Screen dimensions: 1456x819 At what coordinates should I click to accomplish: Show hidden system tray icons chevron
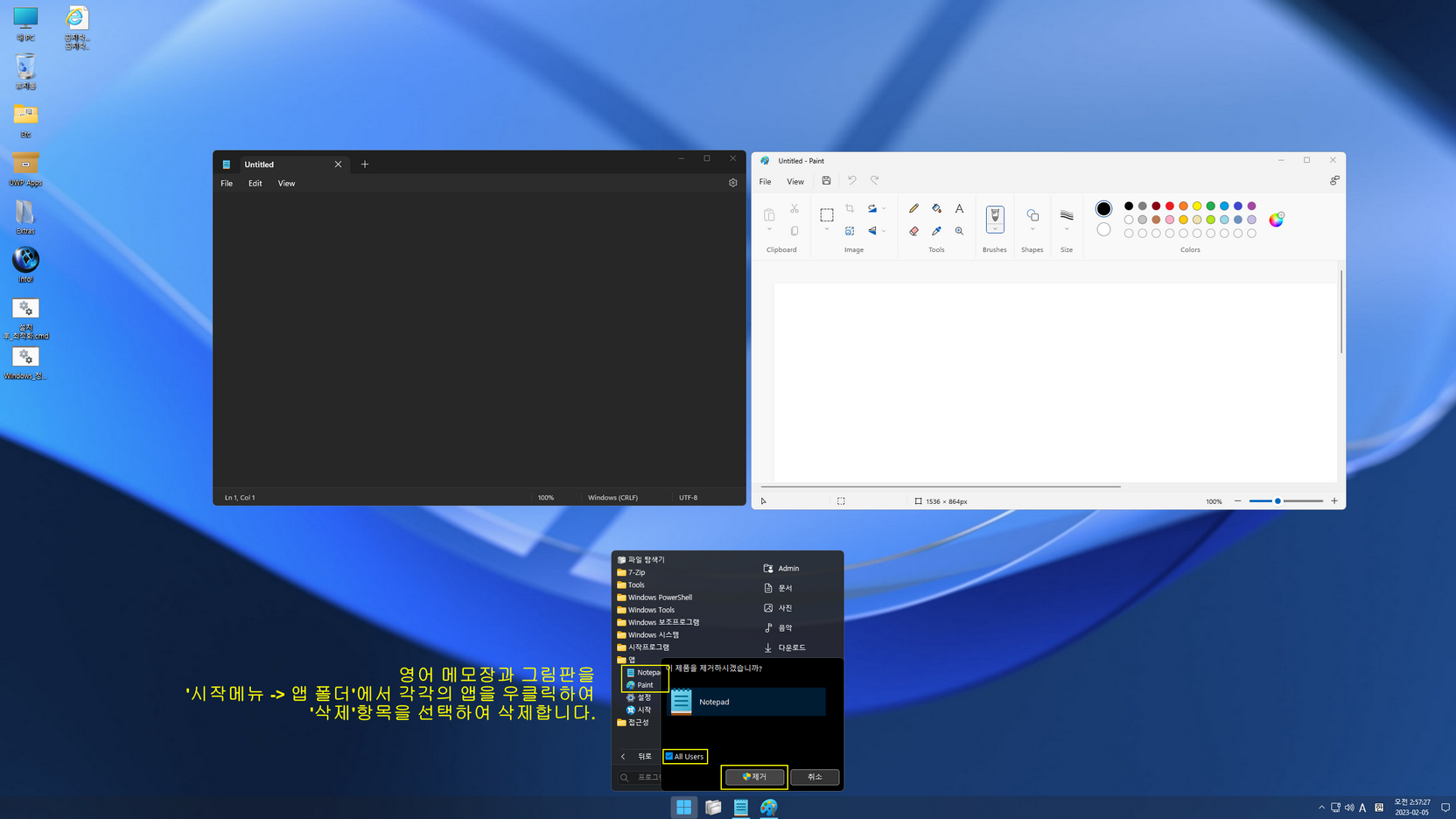tap(1321, 808)
